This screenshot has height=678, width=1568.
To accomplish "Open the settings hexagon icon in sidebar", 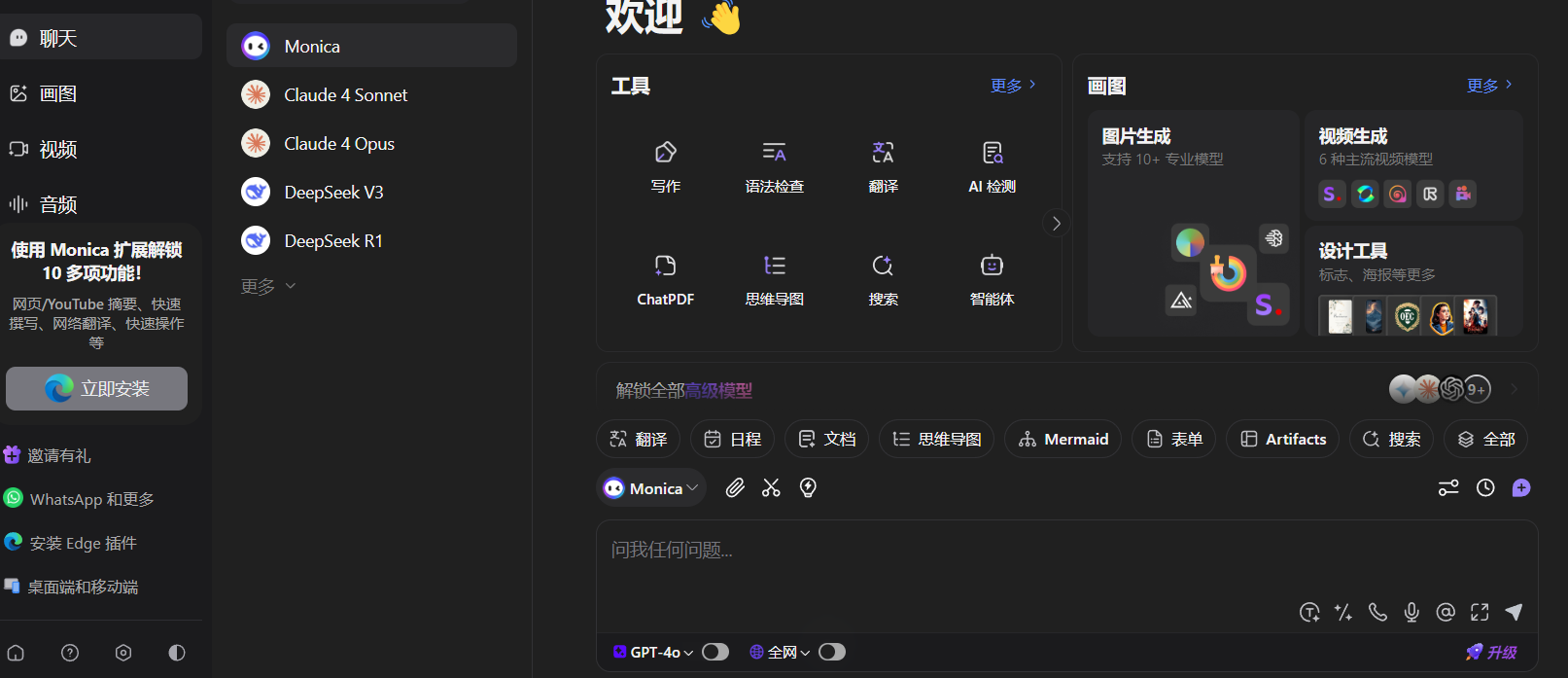I will point(123,653).
